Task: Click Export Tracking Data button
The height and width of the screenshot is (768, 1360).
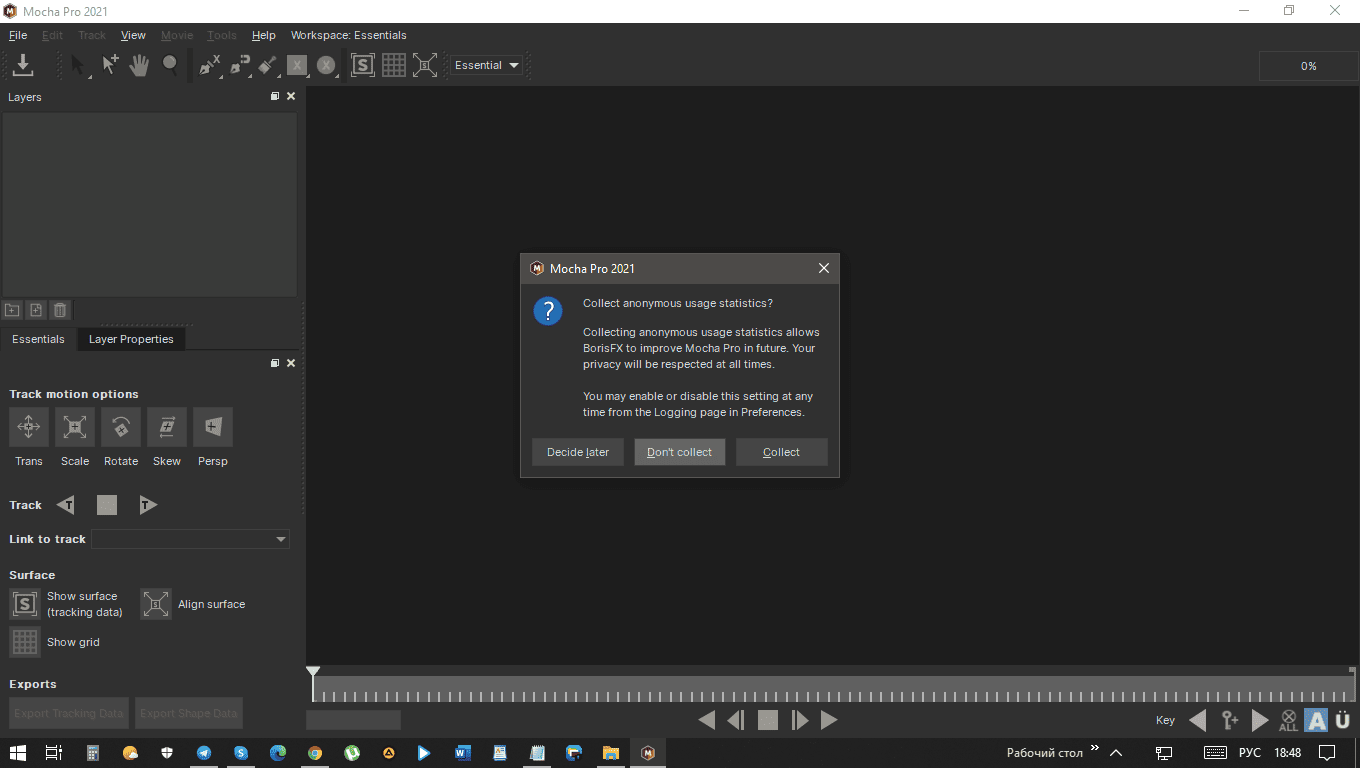Action: click(69, 713)
